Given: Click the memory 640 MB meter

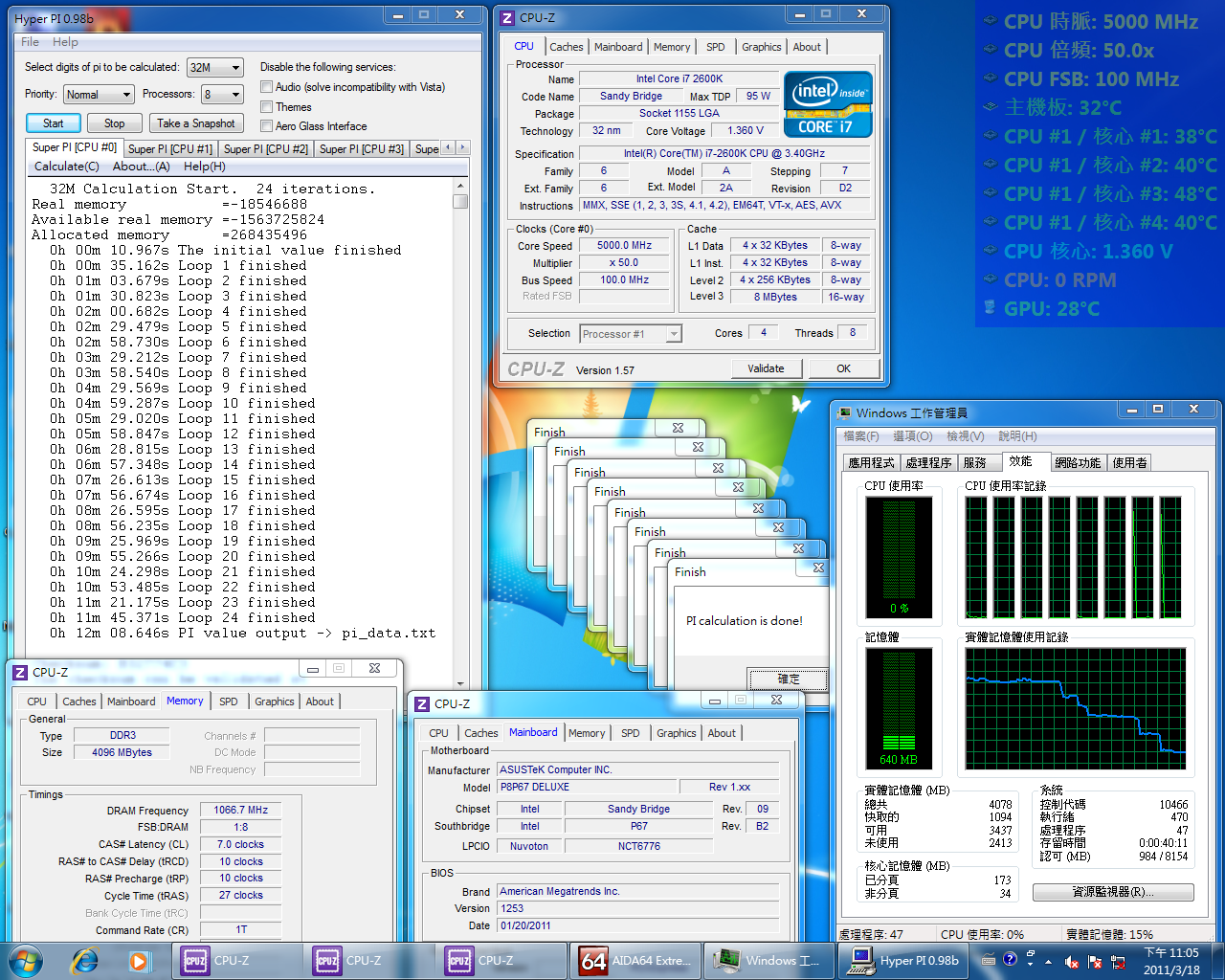Looking at the screenshot, I should click(x=899, y=708).
